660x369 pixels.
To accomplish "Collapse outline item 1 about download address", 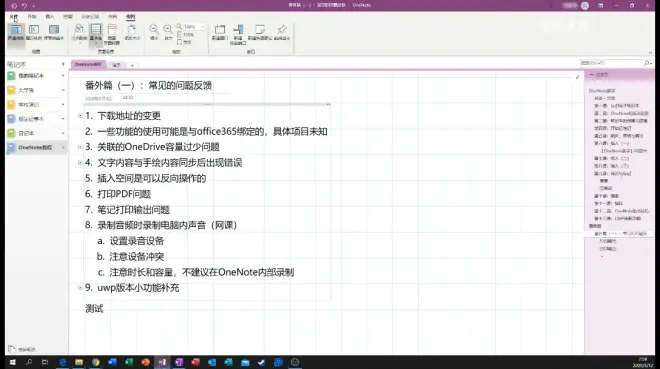I will (x=80, y=116).
